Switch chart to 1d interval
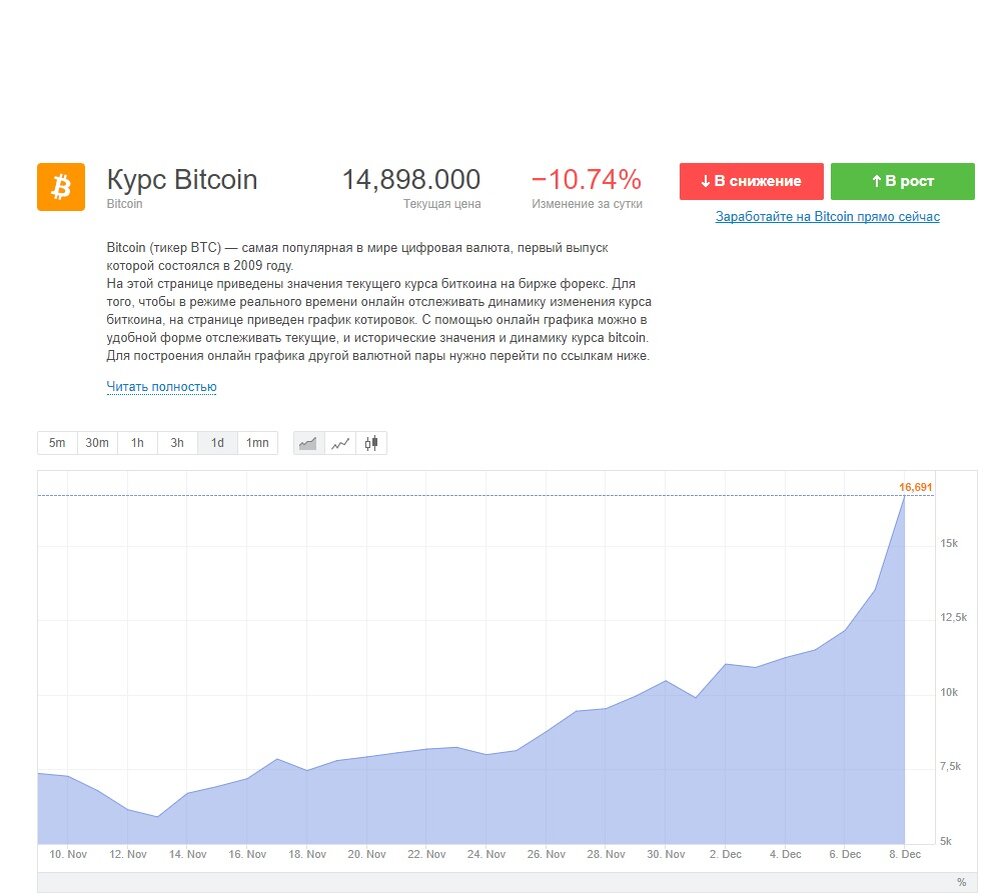 click(x=217, y=443)
